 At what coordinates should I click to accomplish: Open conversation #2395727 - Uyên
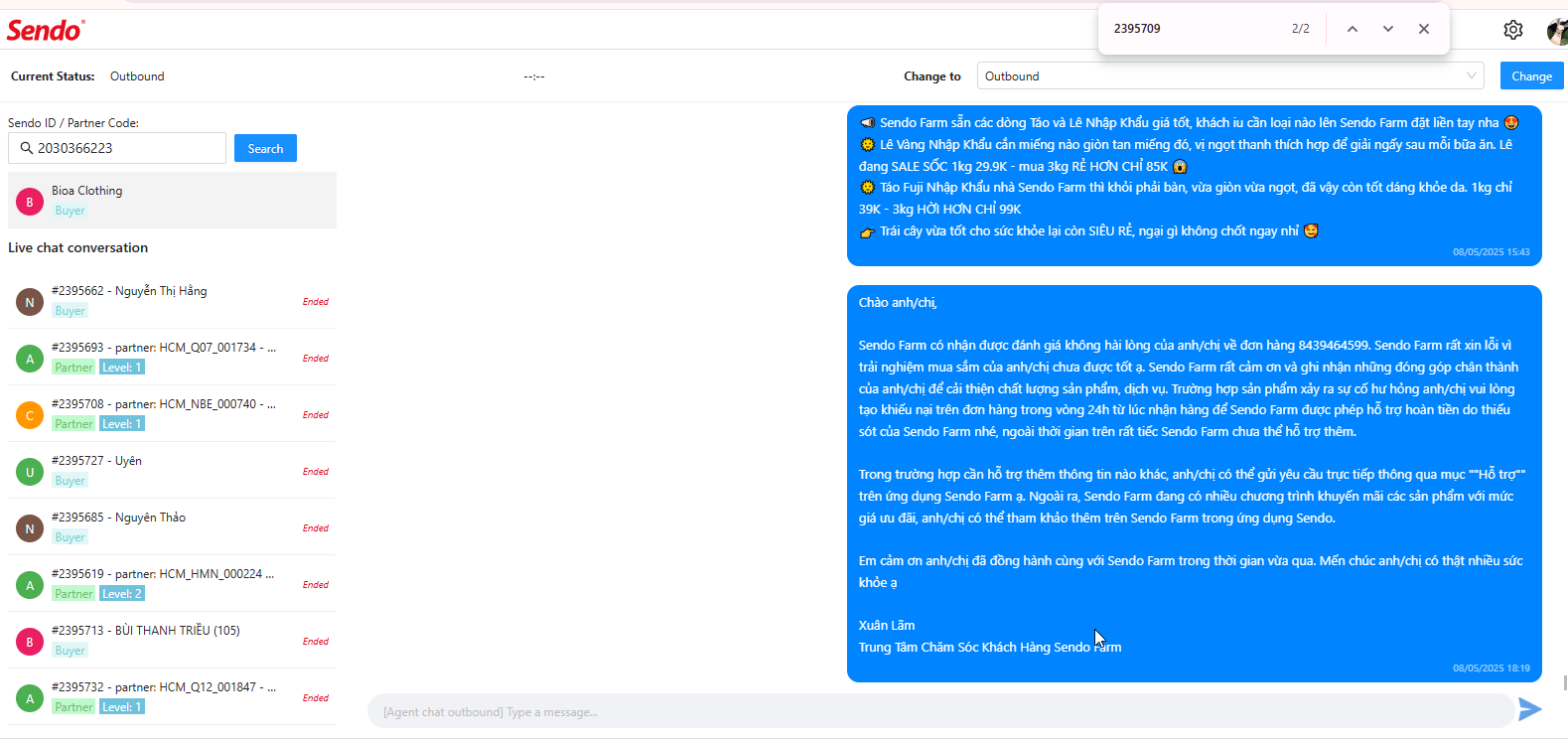coord(172,471)
